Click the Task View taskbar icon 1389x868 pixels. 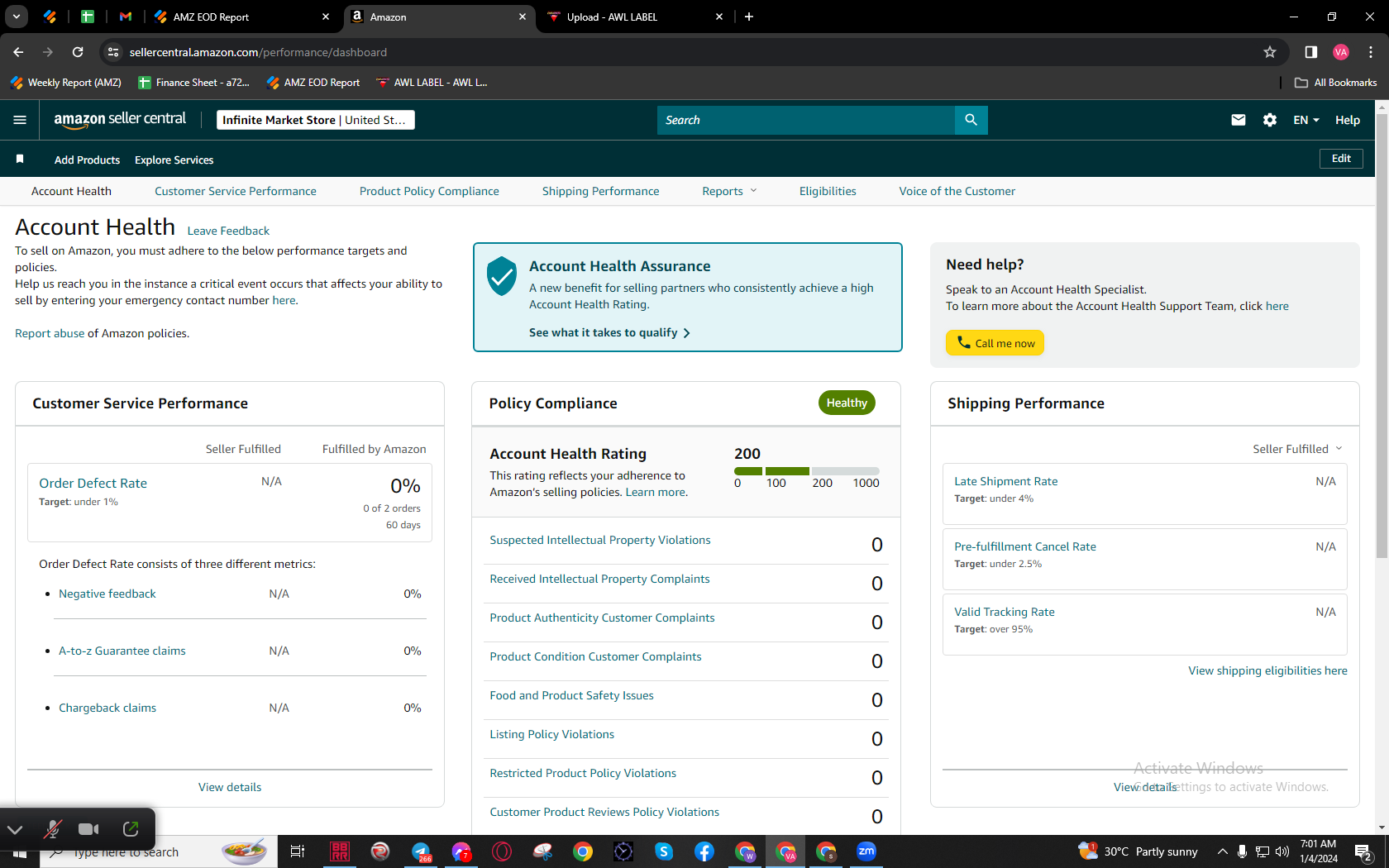coord(298,851)
